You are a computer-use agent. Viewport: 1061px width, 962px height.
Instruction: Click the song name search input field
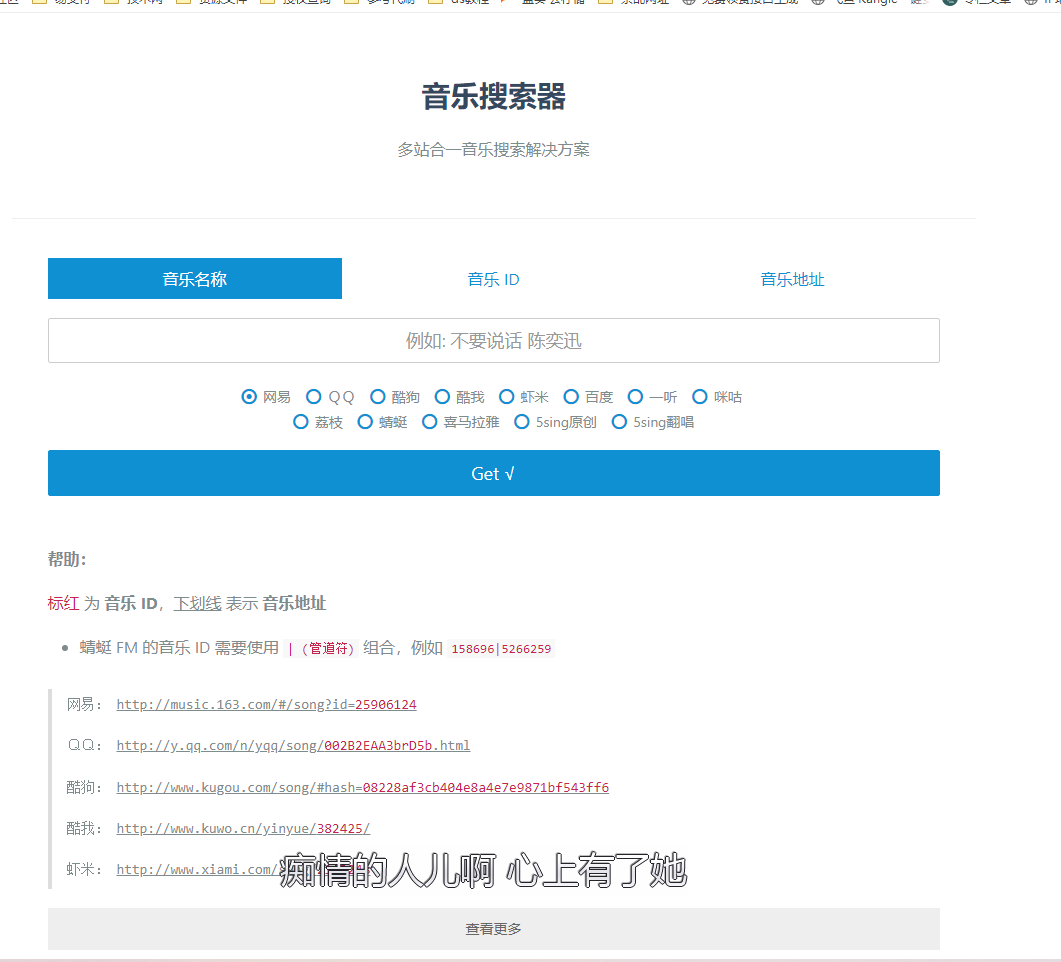point(493,341)
